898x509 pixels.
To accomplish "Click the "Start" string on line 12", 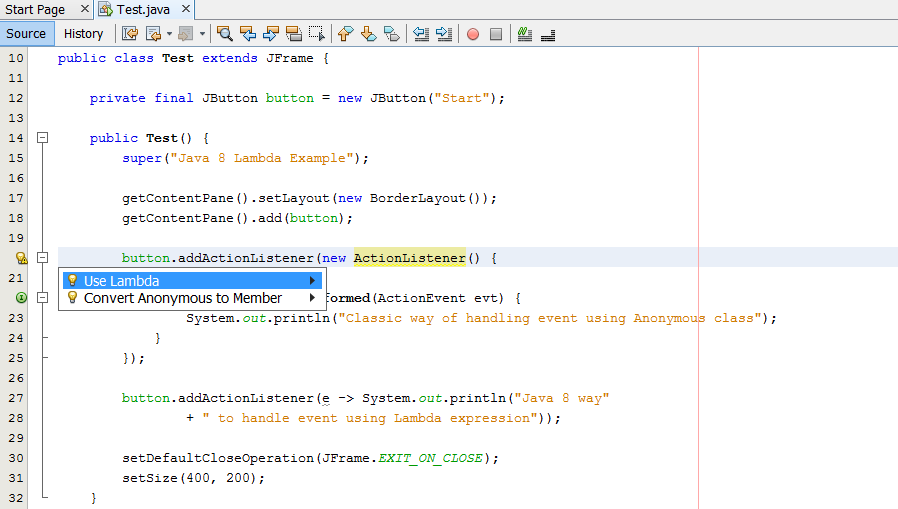I will click(462, 98).
